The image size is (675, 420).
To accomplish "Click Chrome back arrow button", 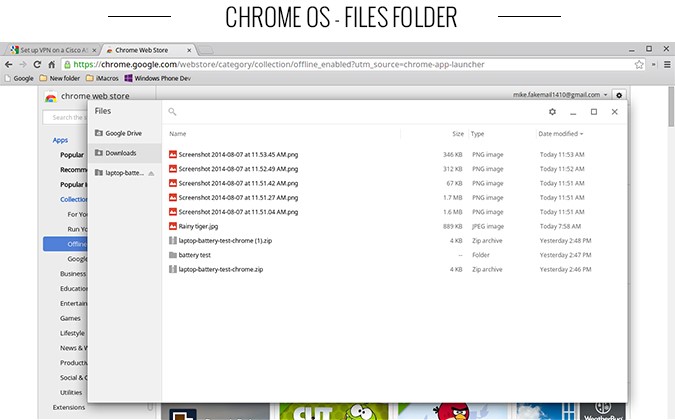I will (9, 64).
